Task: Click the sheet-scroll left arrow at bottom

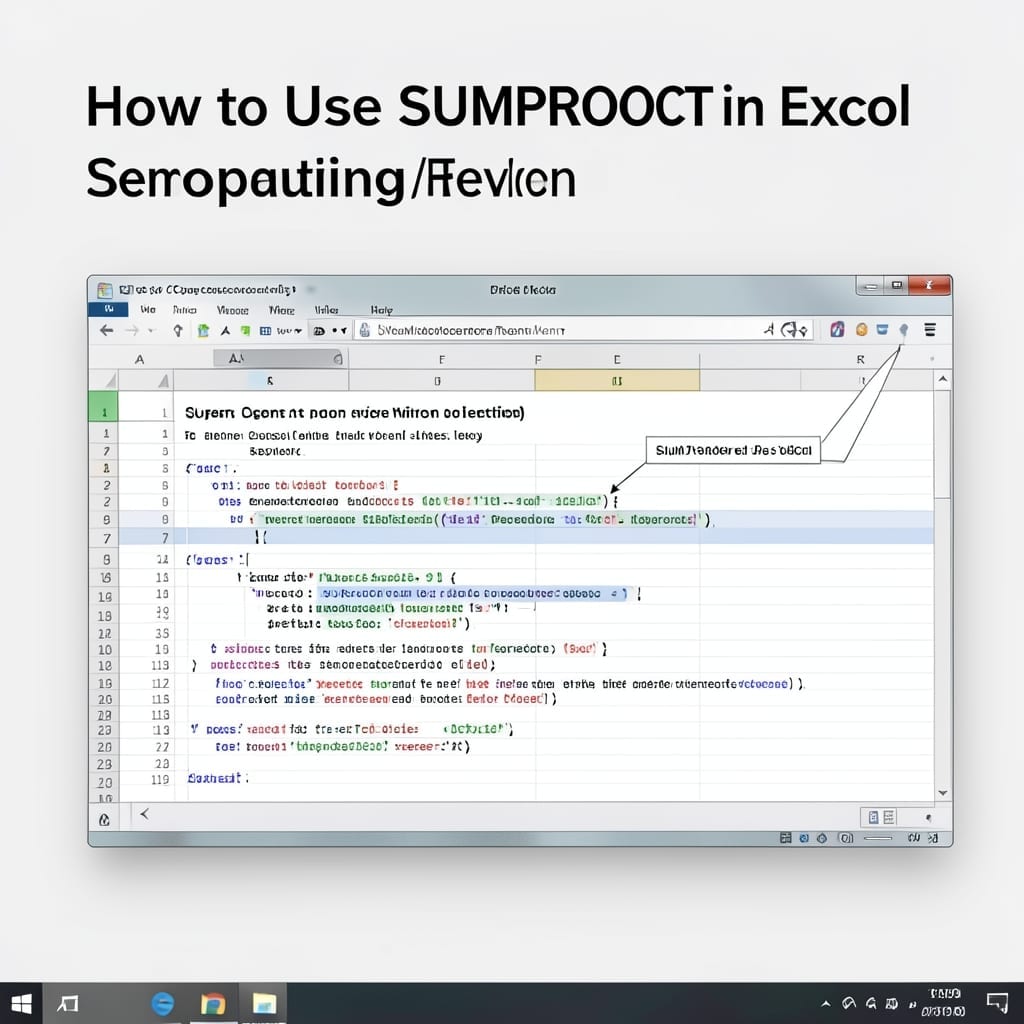Action: pyautogui.click(x=144, y=814)
